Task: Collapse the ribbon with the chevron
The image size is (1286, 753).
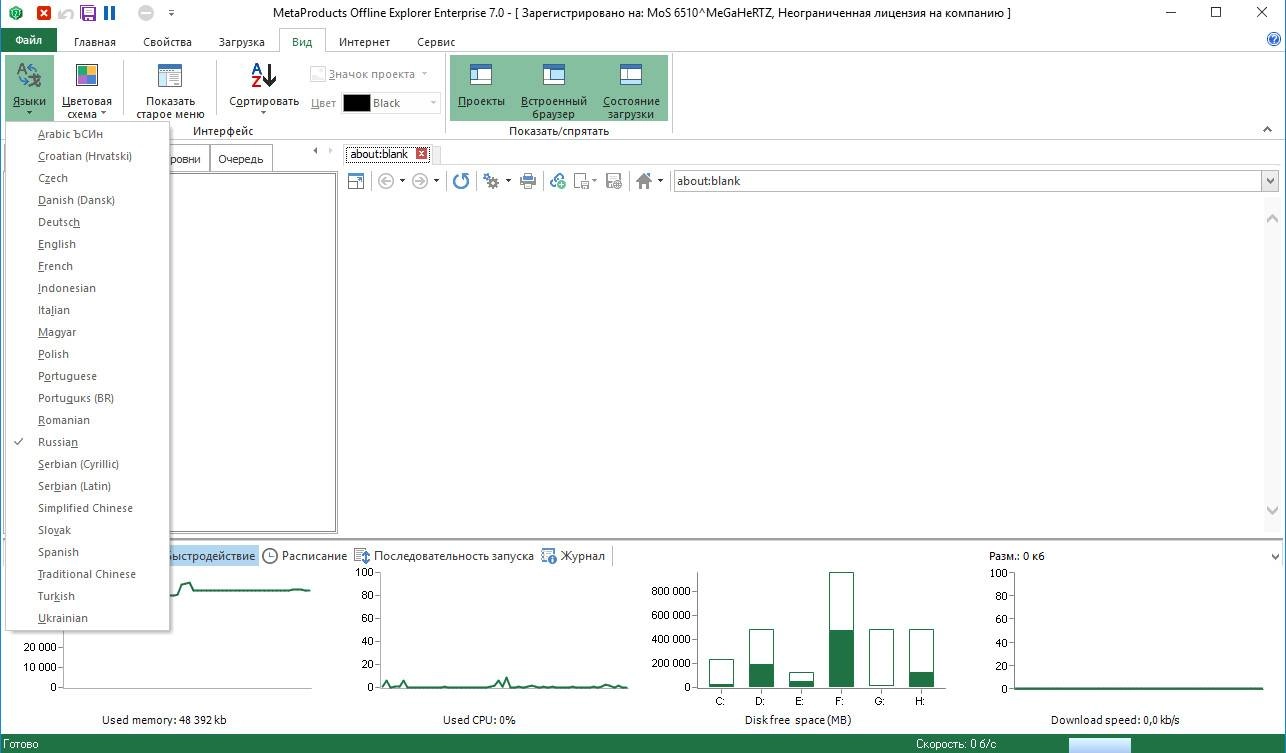Action: point(1267,130)
